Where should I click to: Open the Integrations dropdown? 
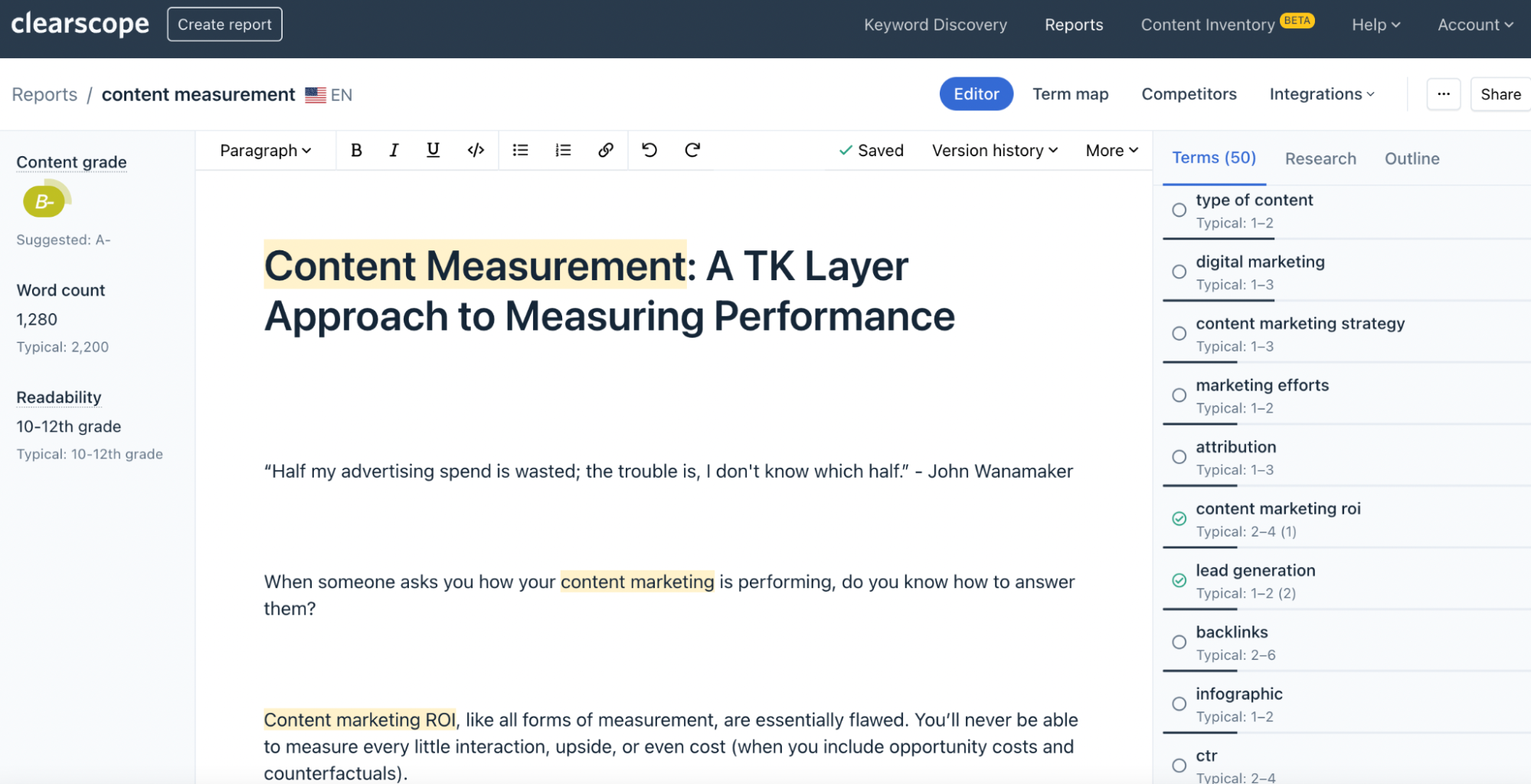point(1321,93)
